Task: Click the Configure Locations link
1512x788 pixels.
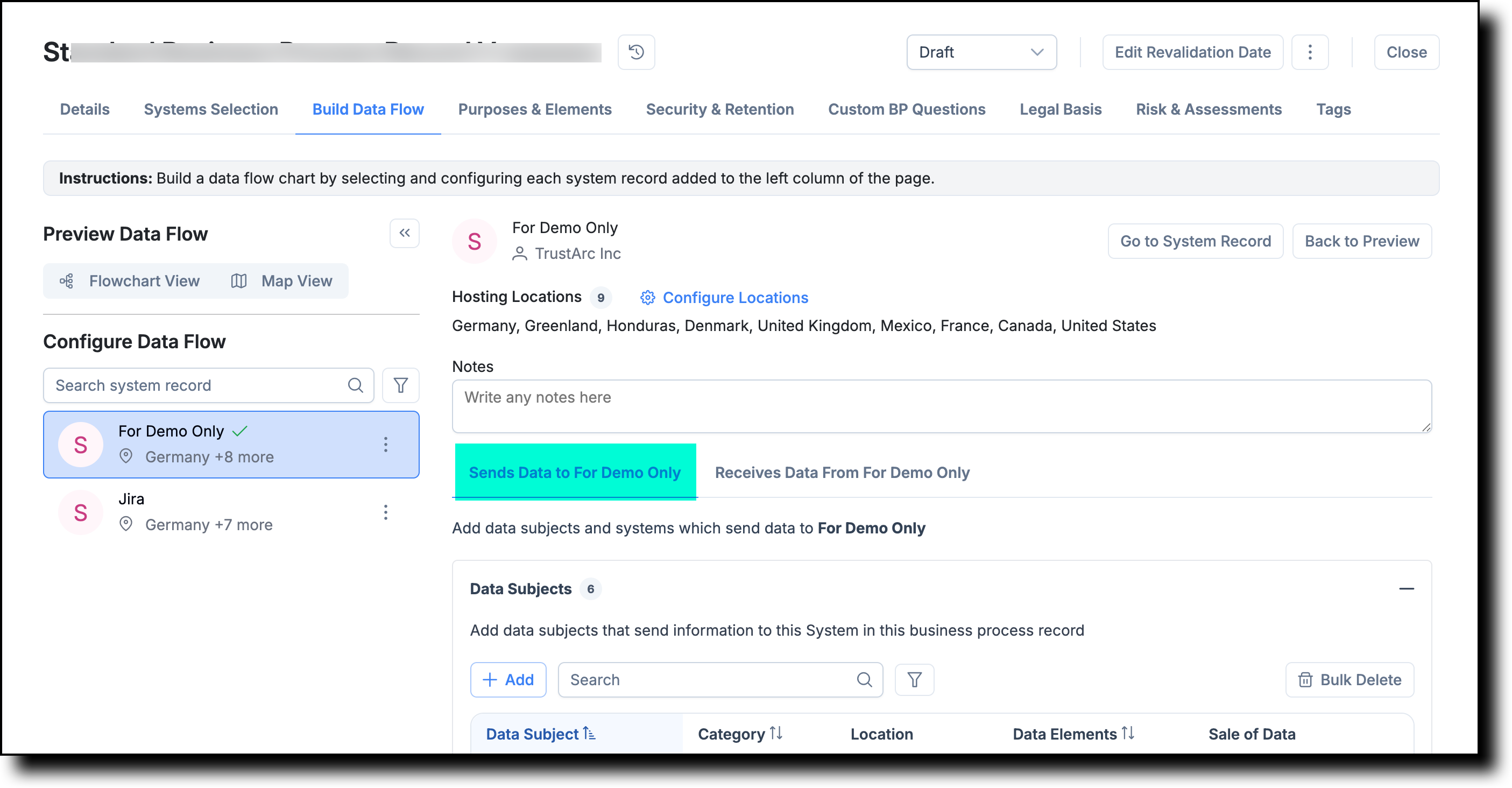Action: 736,298
